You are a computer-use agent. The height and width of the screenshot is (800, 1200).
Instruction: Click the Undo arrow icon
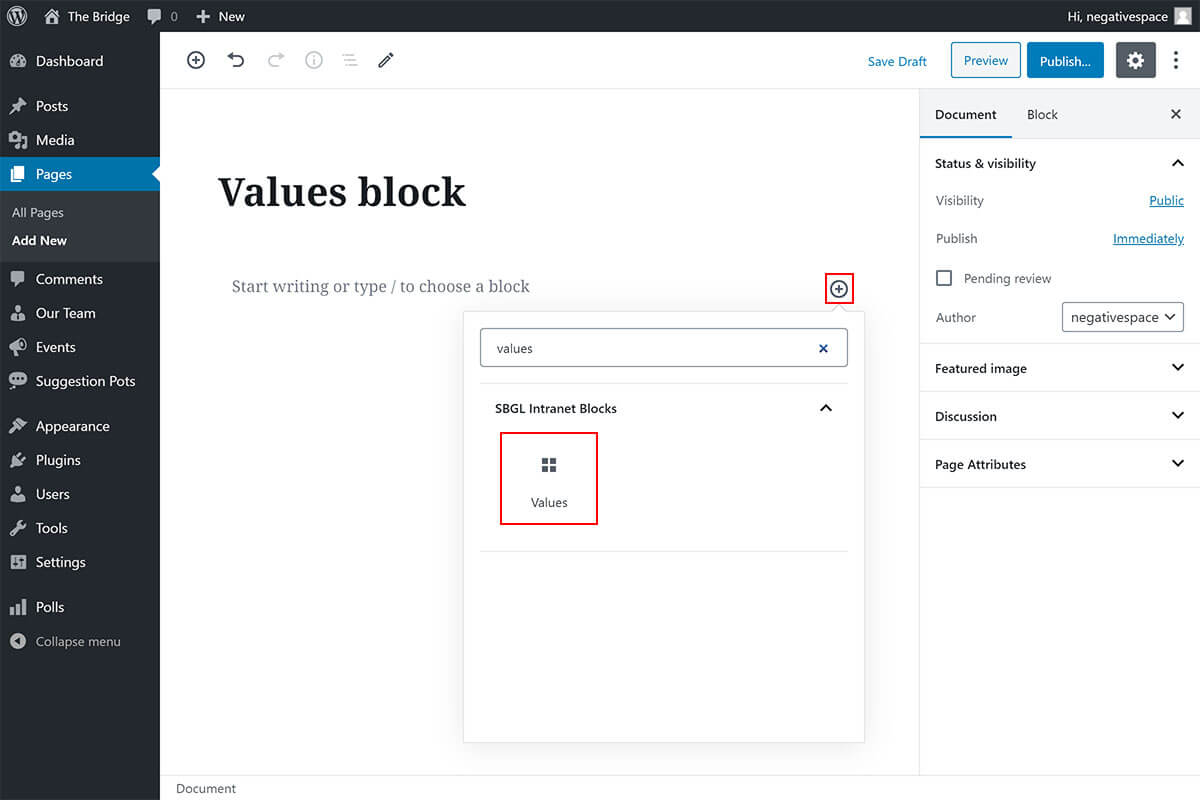point(236,60)
